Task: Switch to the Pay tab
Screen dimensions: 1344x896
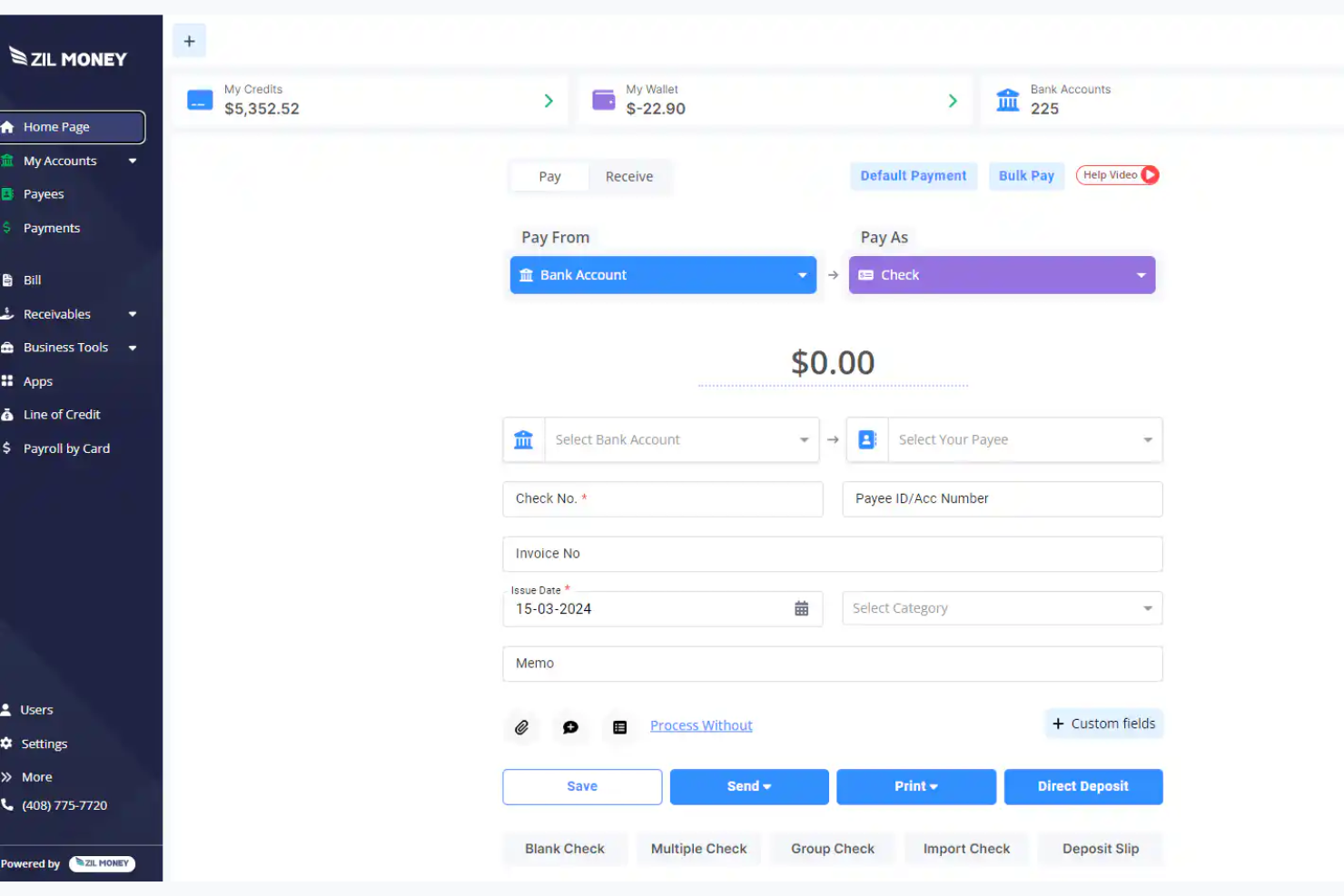Action: click(549, 177)
